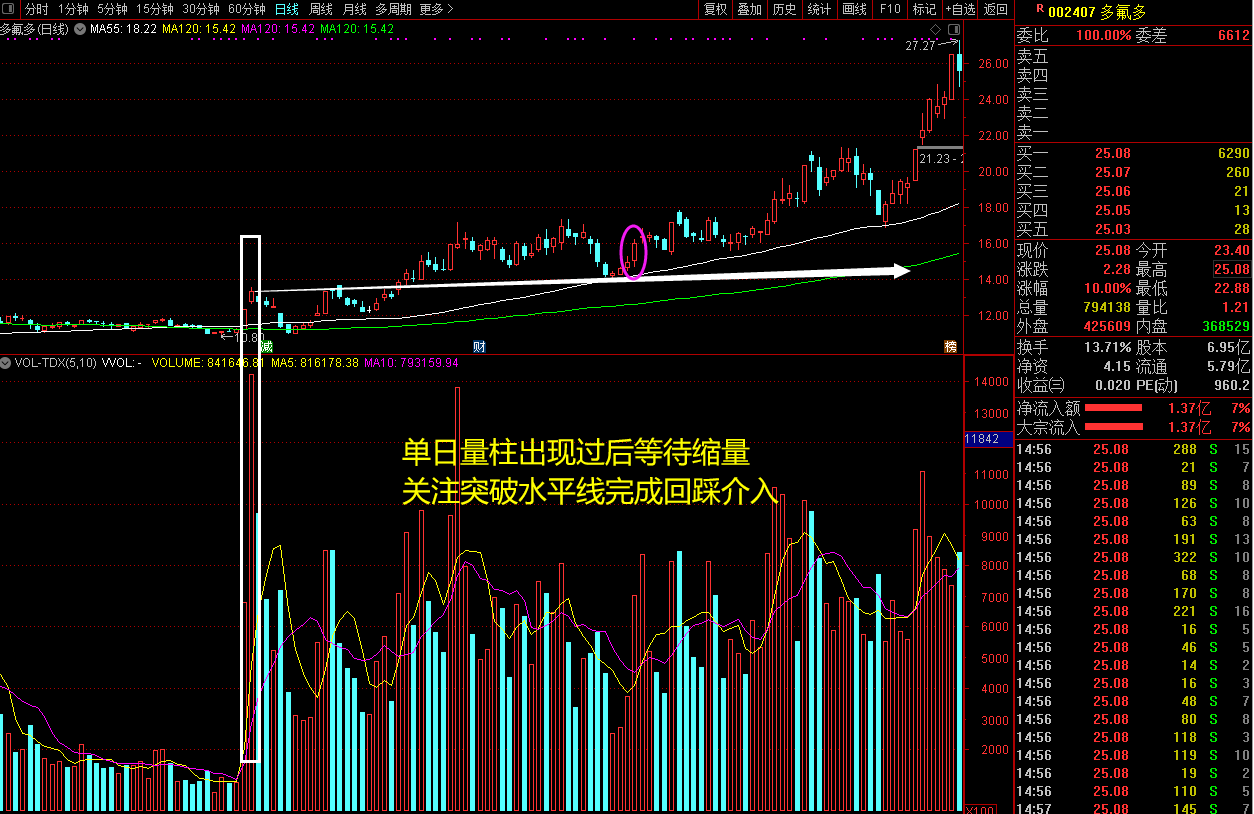
Task: Toggle 叠加 overlay mode
Action: coord(751,9)
